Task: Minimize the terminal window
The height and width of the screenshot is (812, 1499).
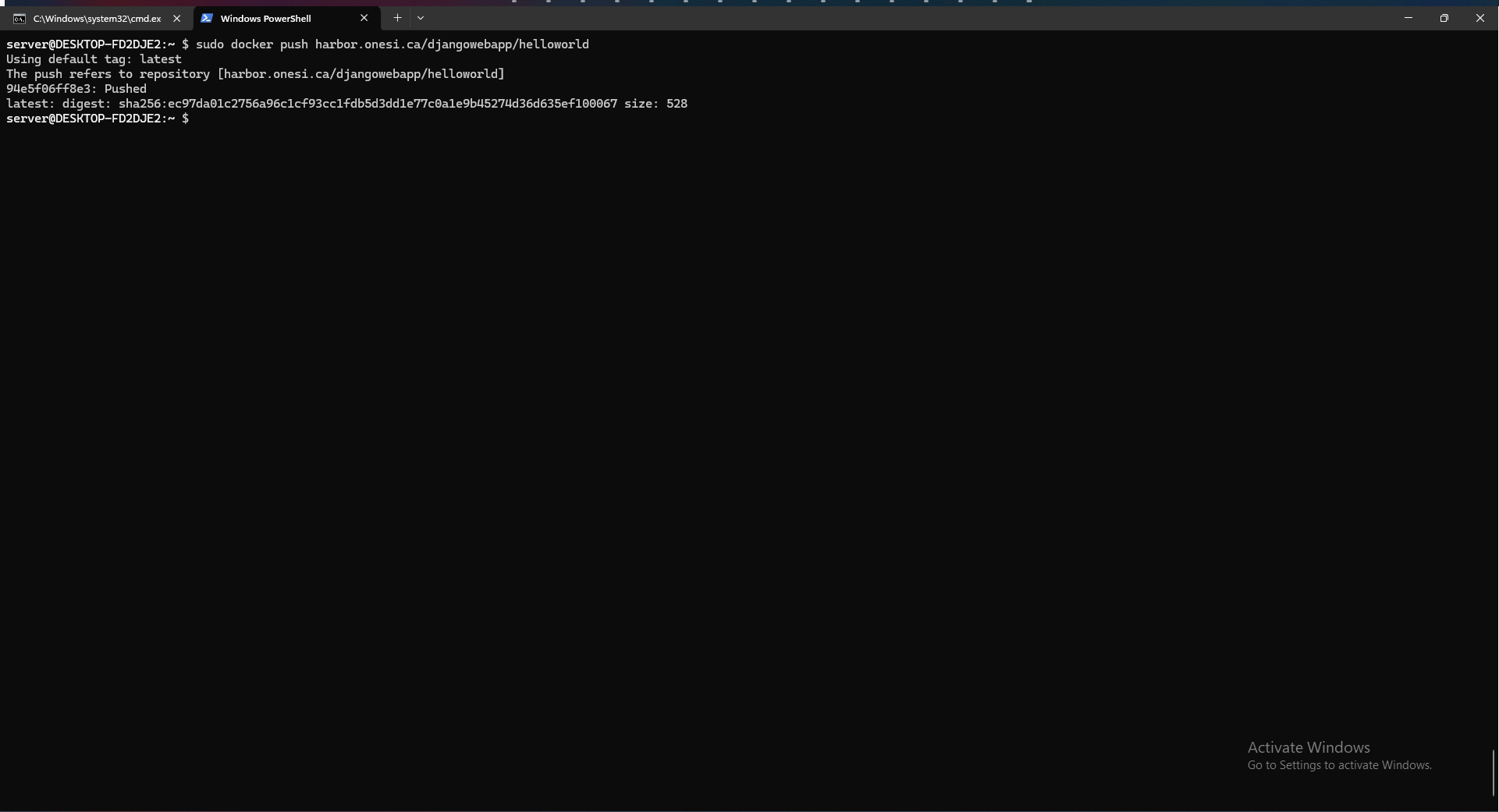Action: (1408, 18)
